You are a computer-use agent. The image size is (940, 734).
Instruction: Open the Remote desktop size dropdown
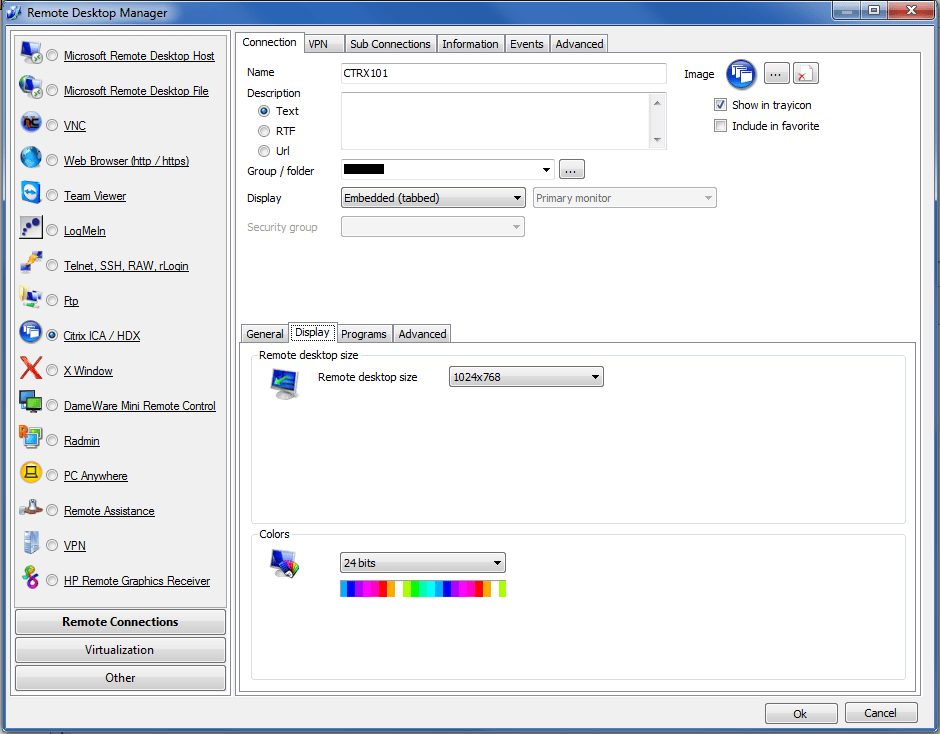[x=525, y=376]
